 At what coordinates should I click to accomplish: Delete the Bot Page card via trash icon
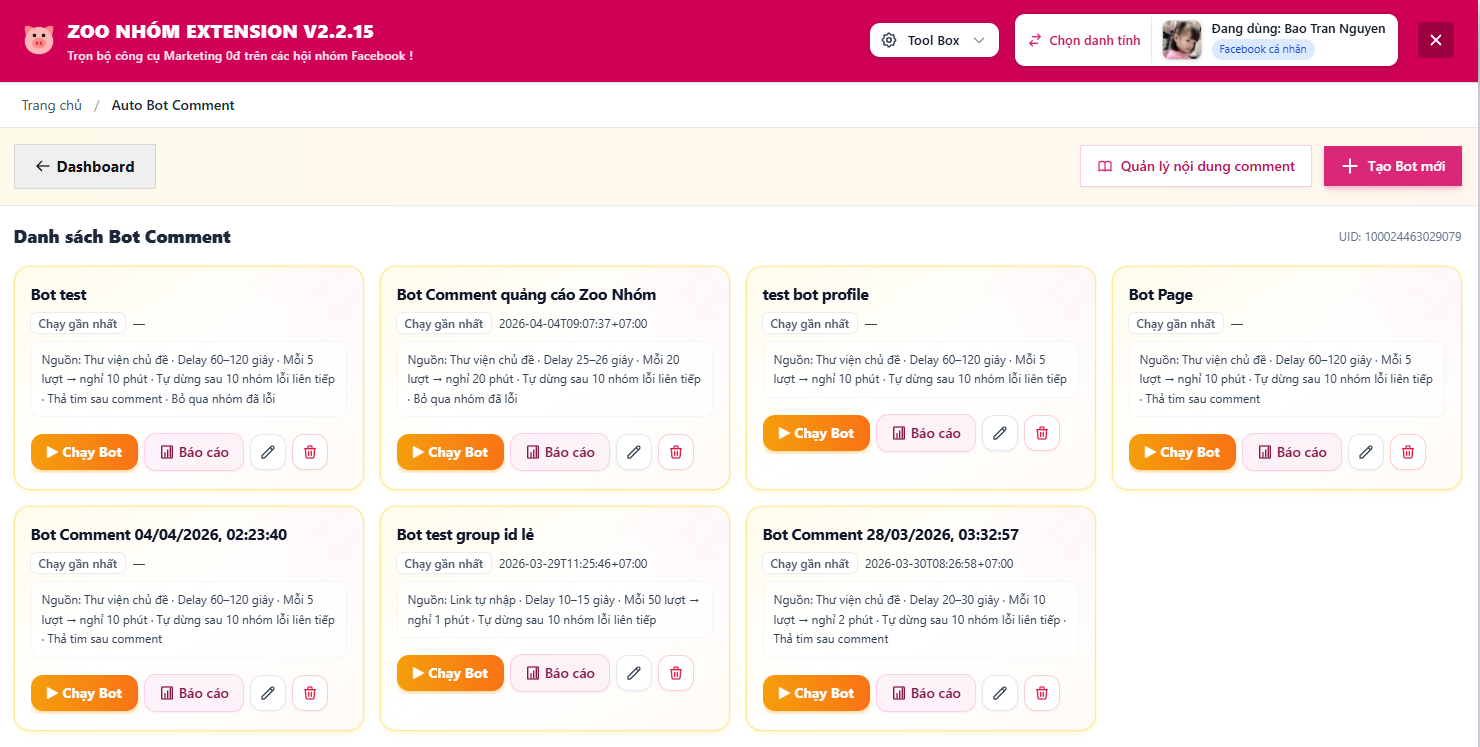(1408, 452)
